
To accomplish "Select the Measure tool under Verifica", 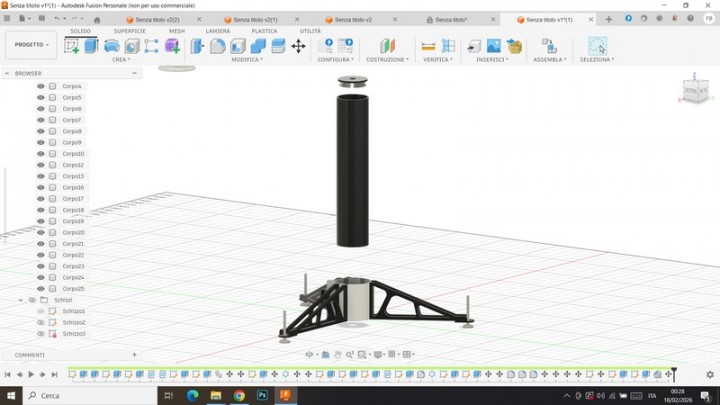I will click(x=428, y=46).
